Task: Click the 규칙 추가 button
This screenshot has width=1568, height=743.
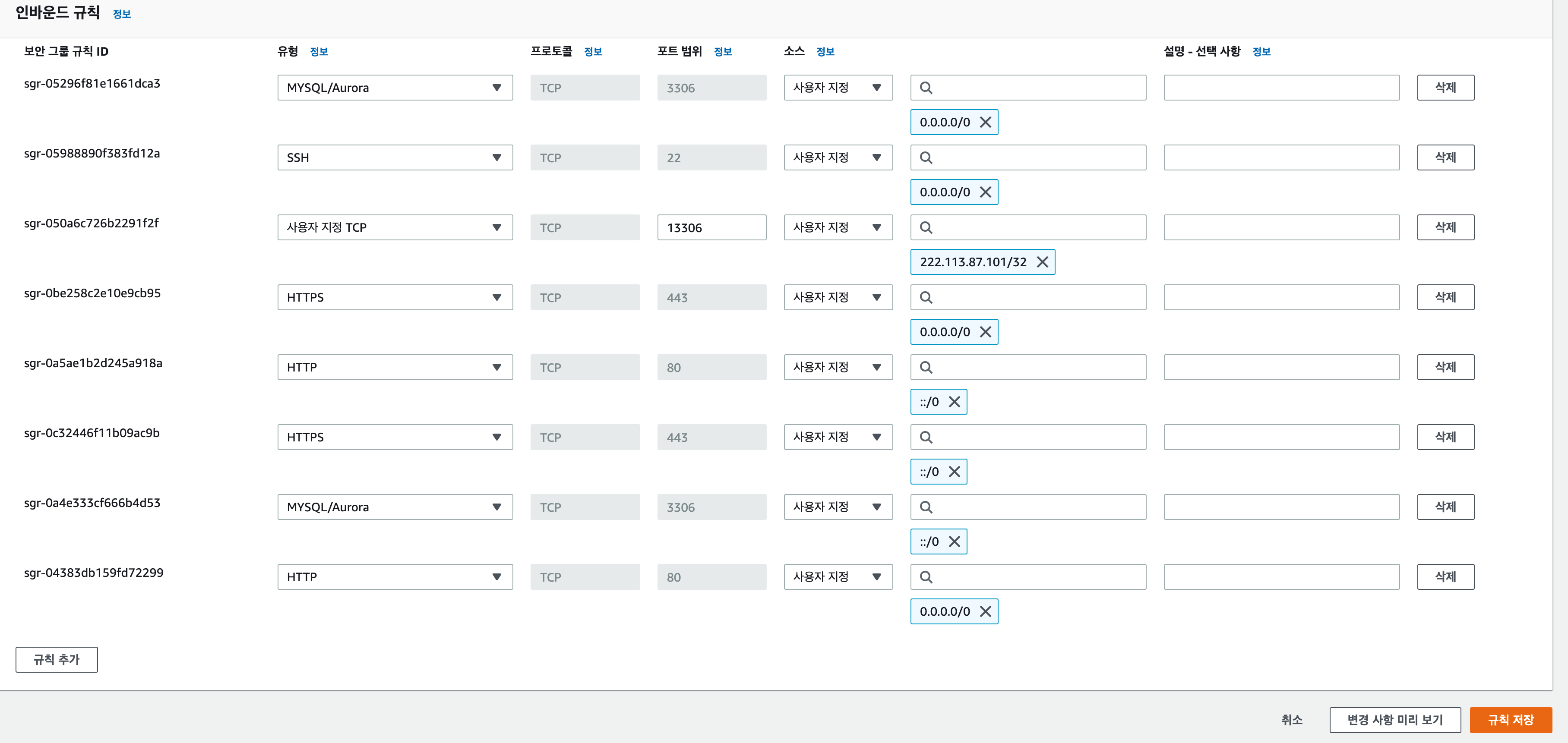Action: tap(57, 660)
